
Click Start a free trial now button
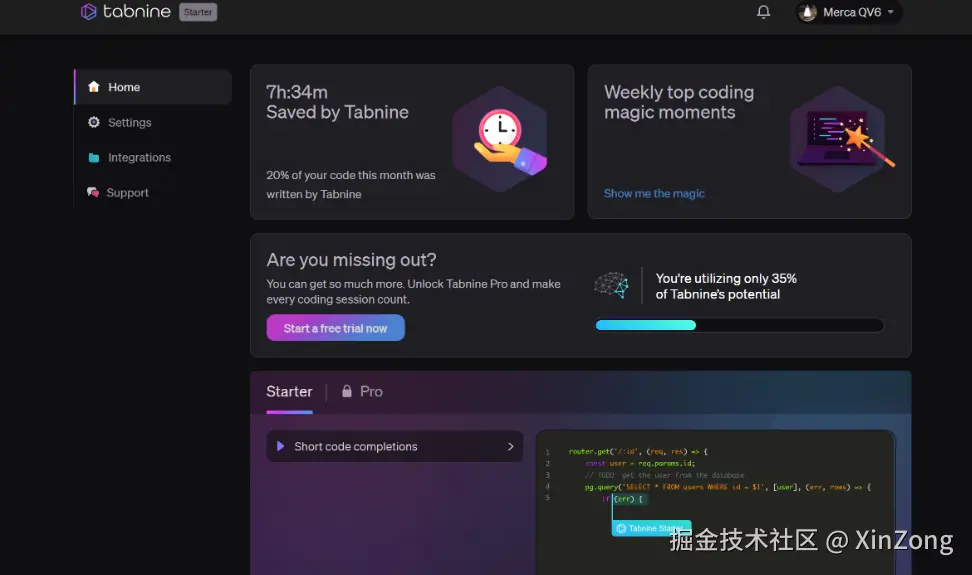coord(335,328)
